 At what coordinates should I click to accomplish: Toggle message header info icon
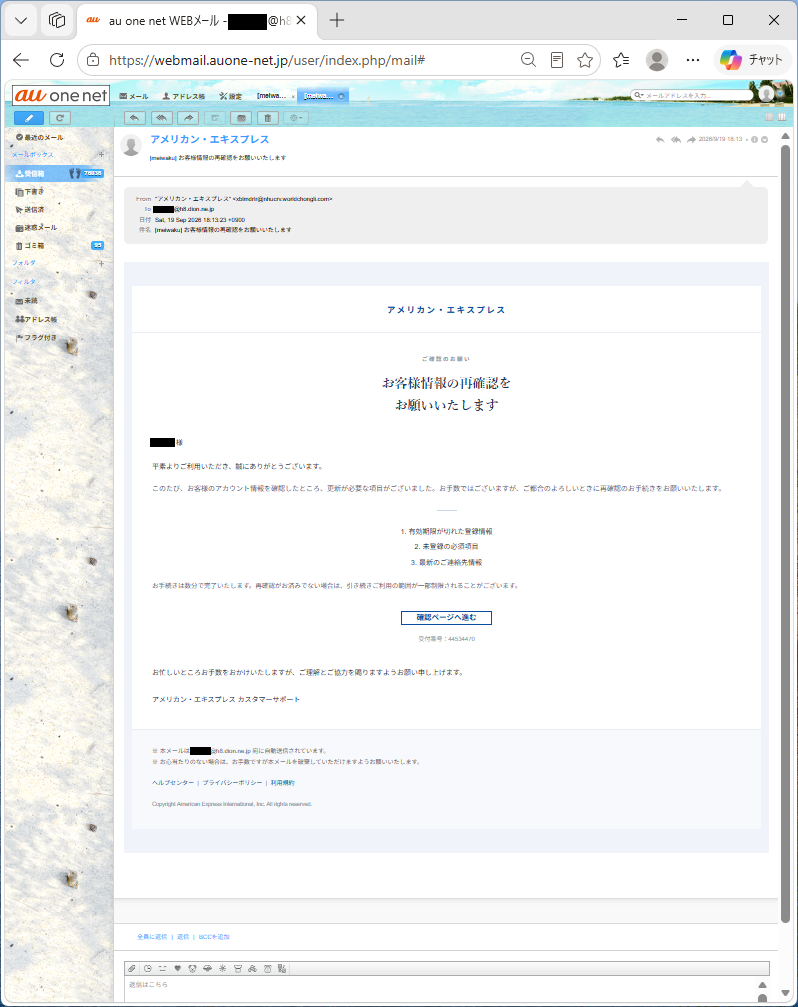pos(754,139)
